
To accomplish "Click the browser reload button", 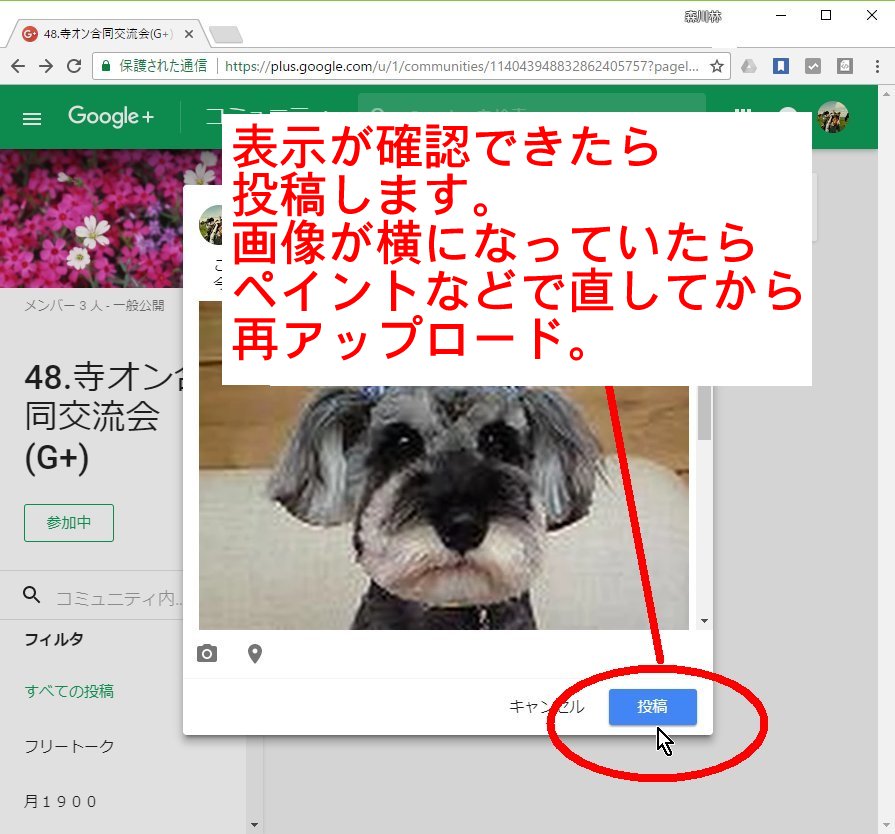I will (x=73, y=66).
